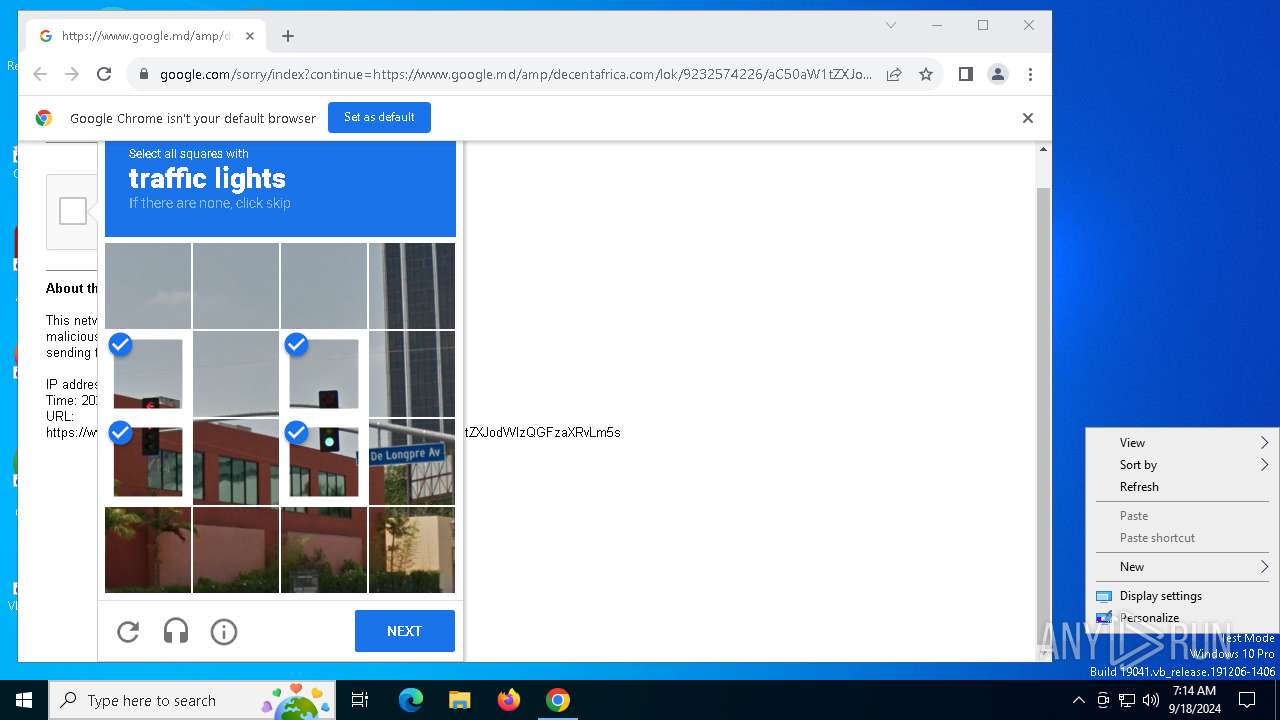1280x720 pixels.
Task: Select the brick building windows tile
Action: coord(236,462)
